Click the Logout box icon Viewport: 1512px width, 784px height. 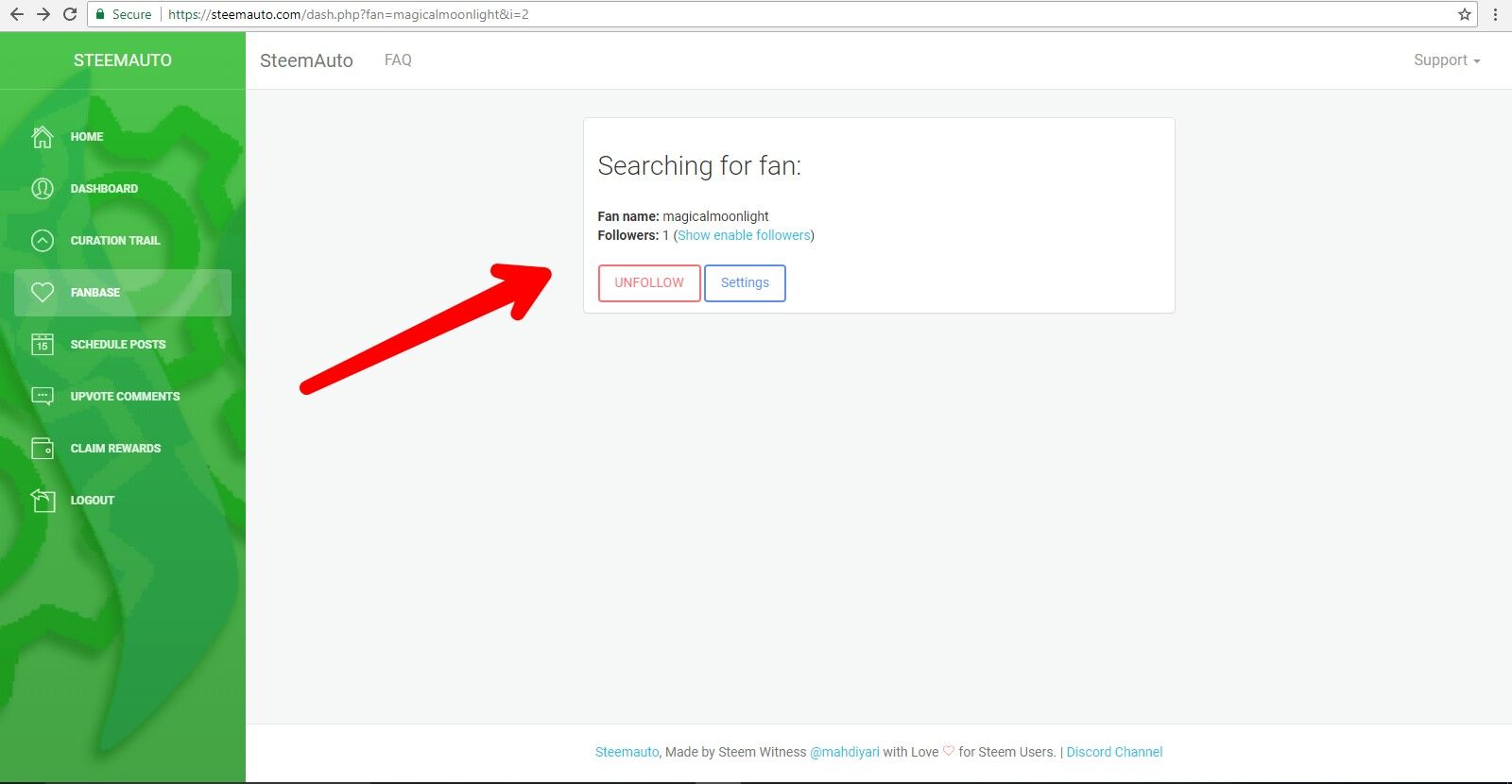[43, 501]
